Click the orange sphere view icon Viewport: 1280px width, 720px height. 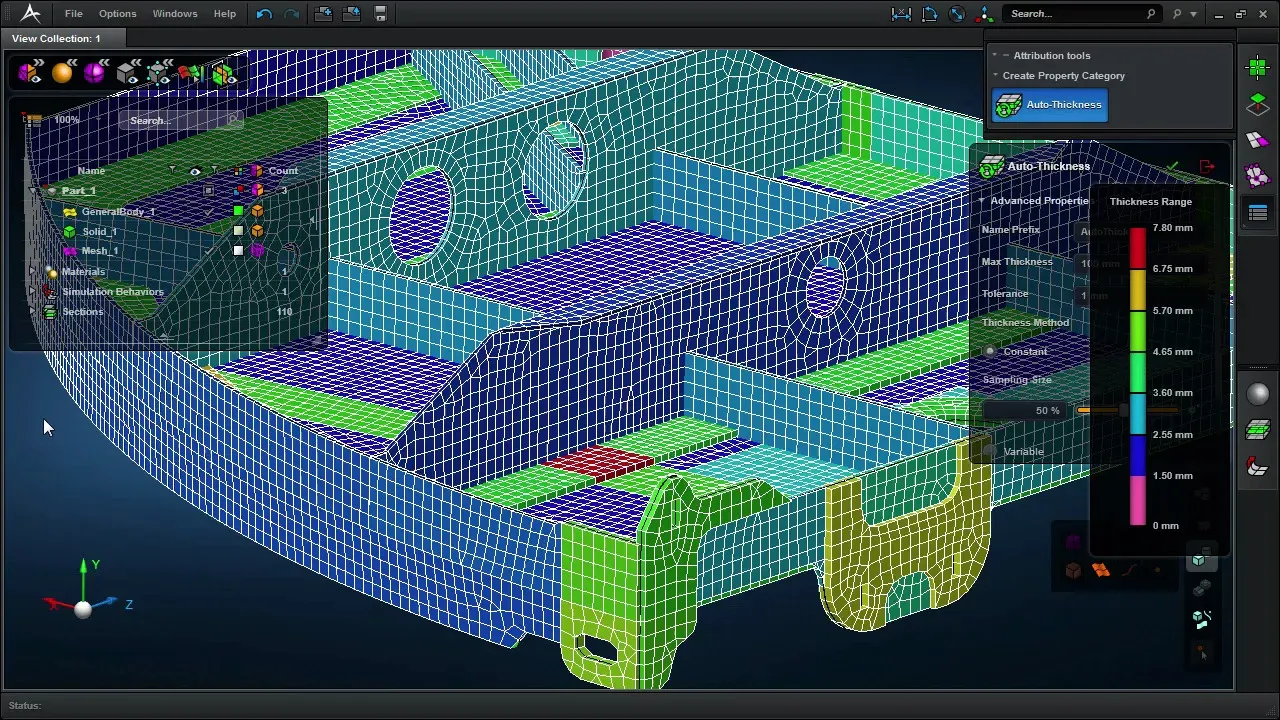pyautogui.click(x=62, y=73)
